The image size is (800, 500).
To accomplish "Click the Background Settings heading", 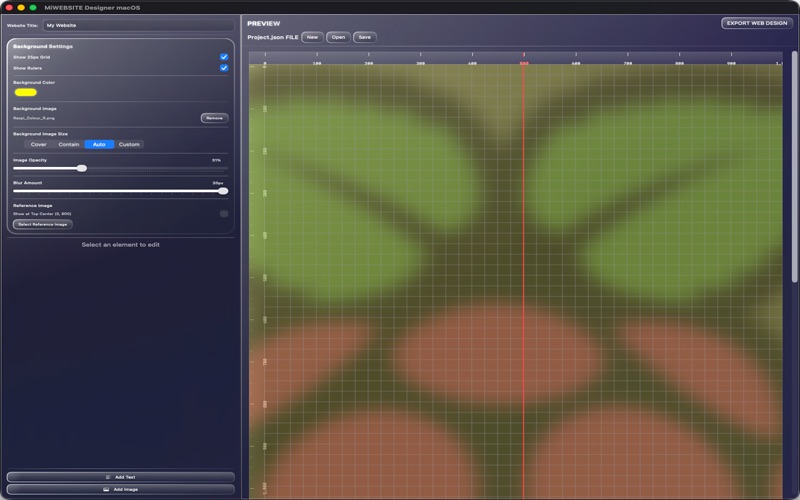I will click(x=43, y=46).
